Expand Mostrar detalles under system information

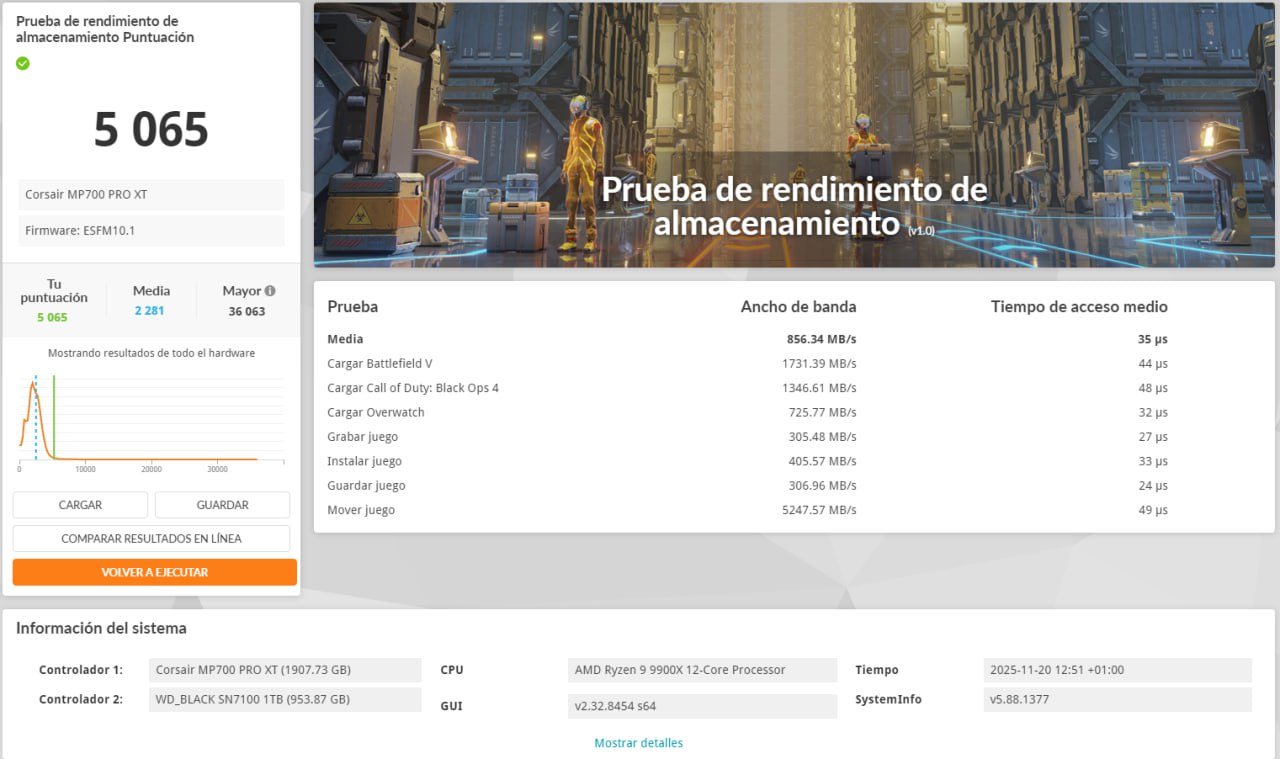638,743
